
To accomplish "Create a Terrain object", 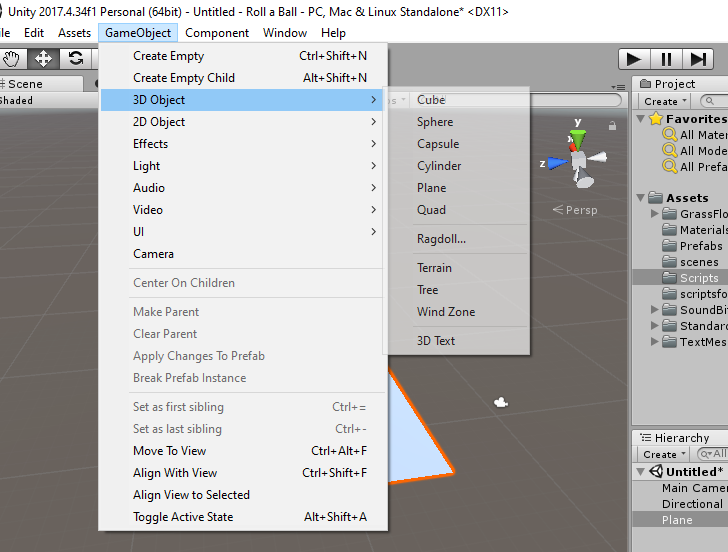I will coord(457,267).
